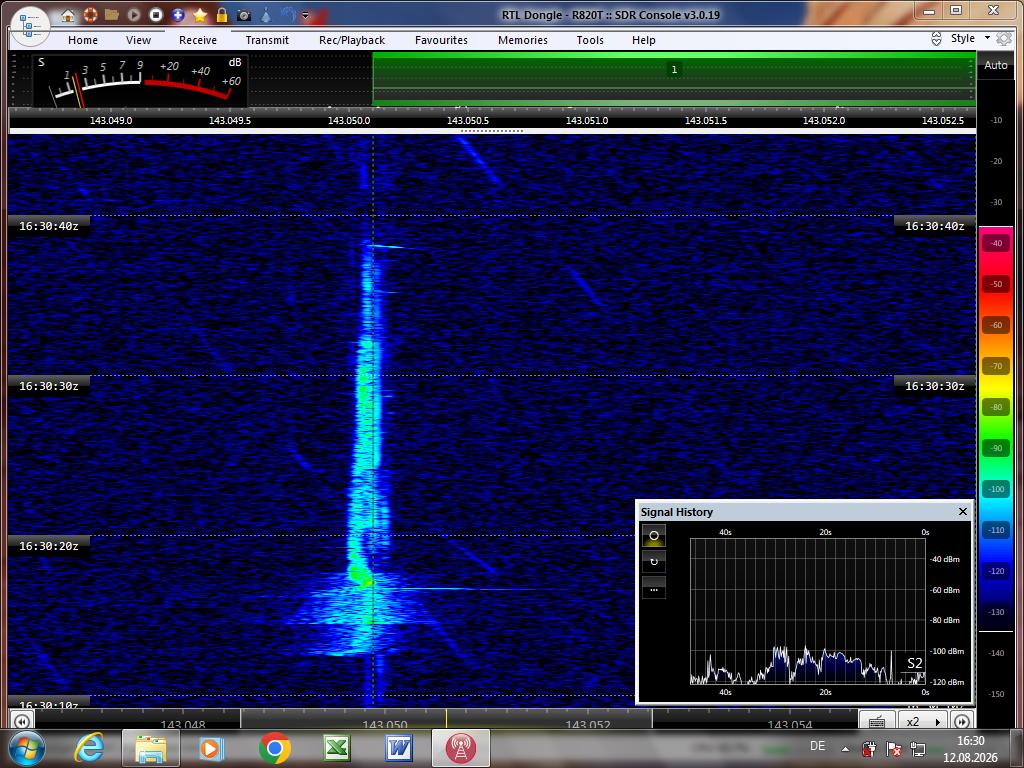Open the round application menu button
The image size is (1024, 768).
(30, 25)
